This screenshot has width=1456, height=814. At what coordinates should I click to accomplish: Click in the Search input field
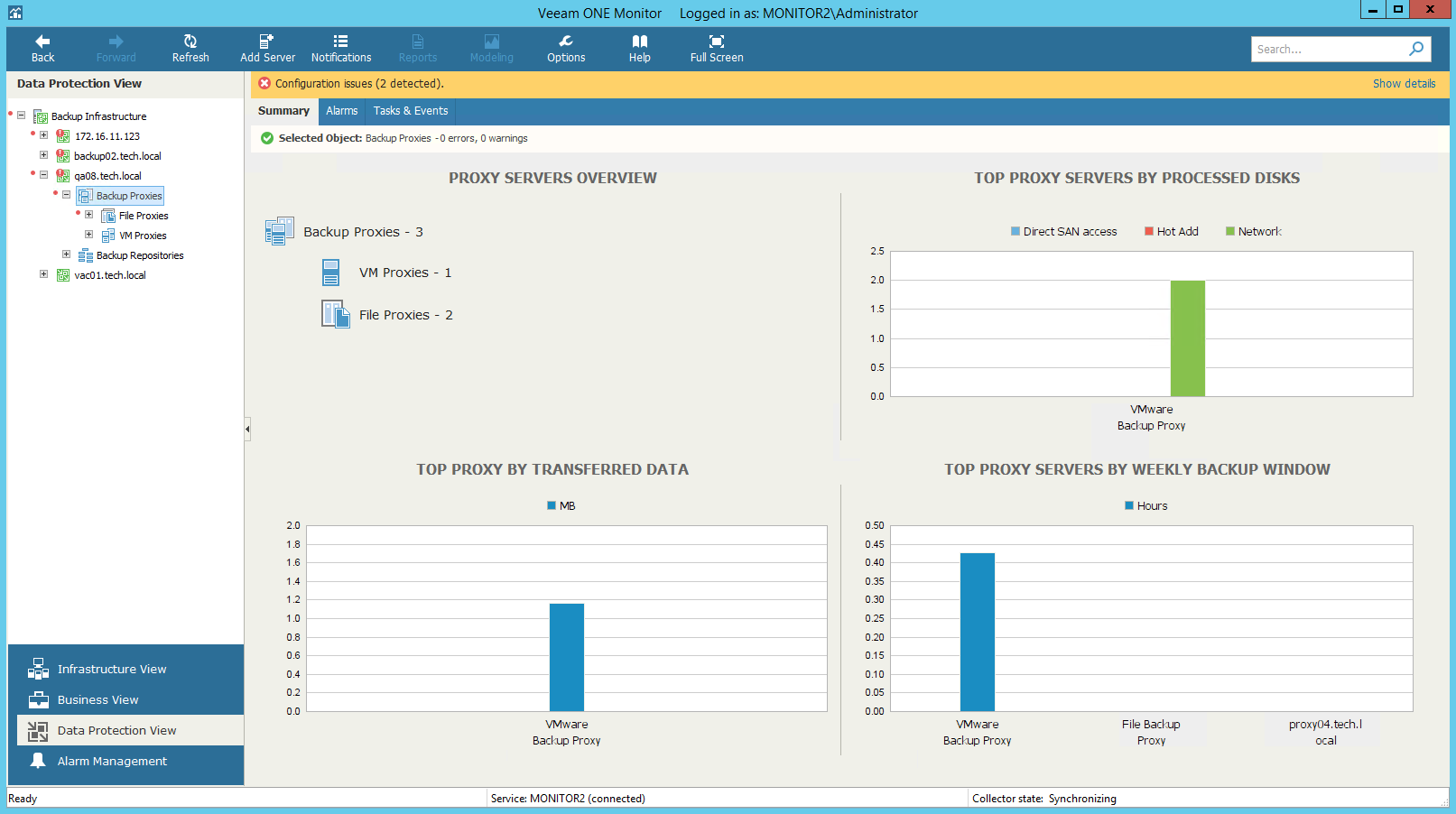(x=1329, y=49)
